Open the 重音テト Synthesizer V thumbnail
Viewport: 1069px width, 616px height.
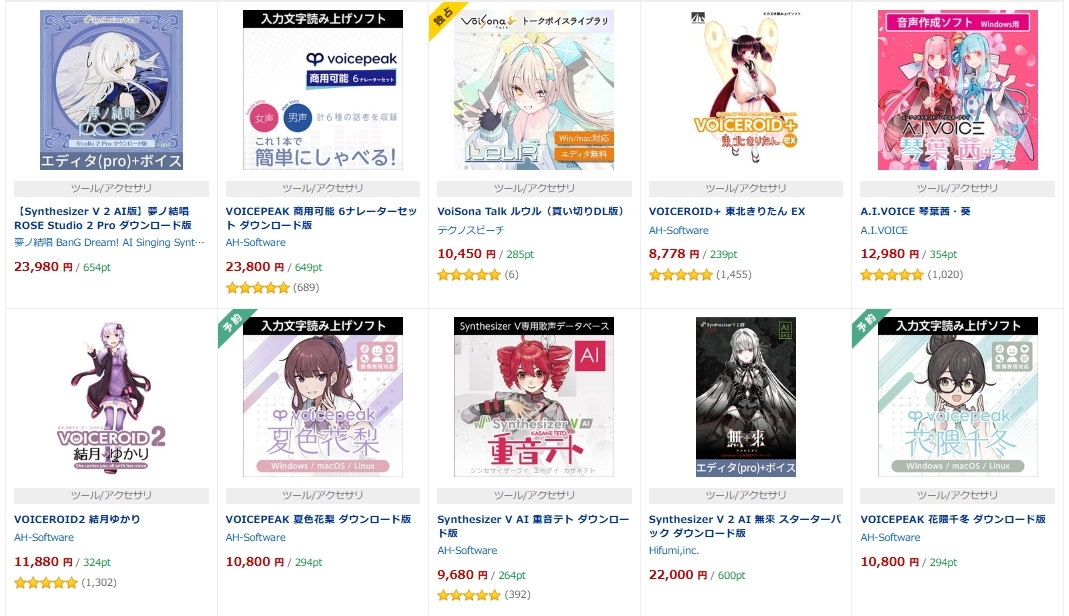[534, 397]
